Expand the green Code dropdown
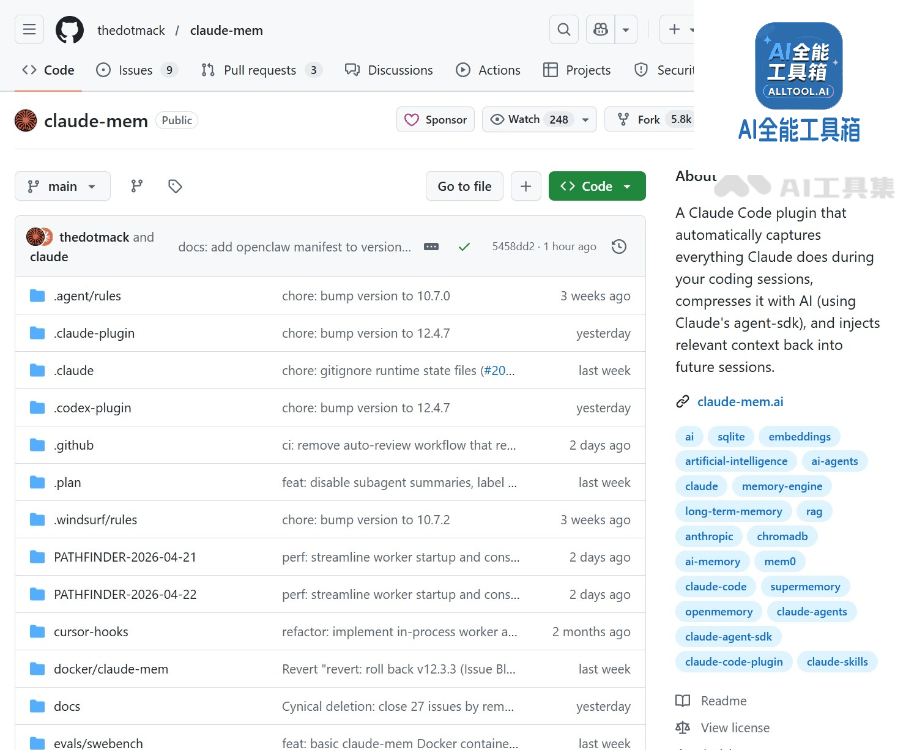The width and height of the screenshot is (900, 750). point(597,186)
